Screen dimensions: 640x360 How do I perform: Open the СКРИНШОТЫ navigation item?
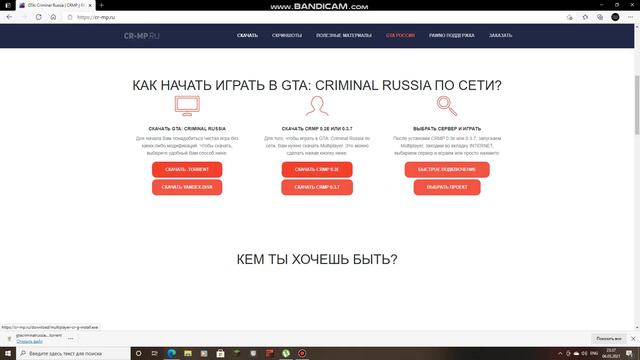click(x=287, y=36)
